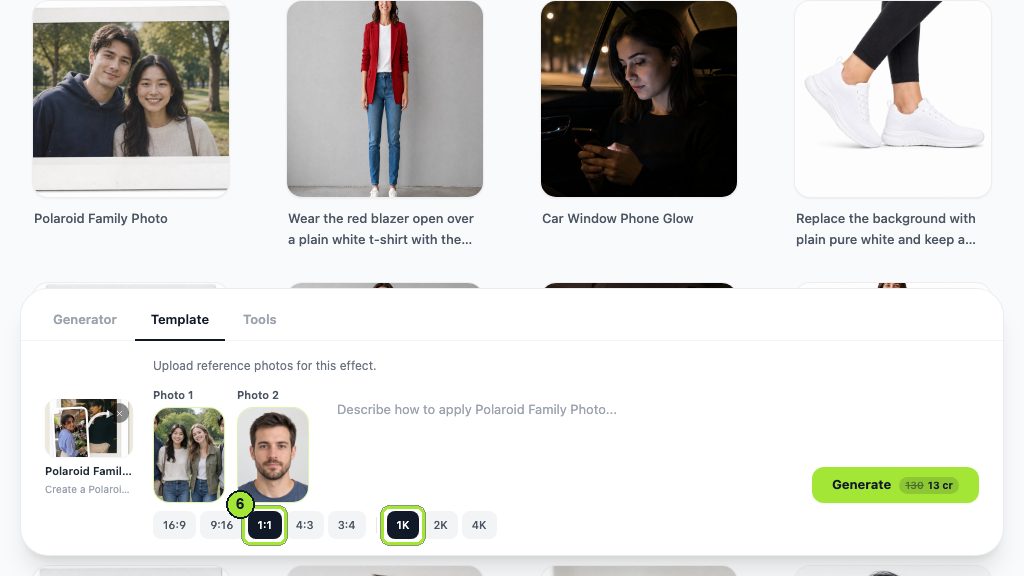Remove the selected Polaroid Family template
Image resolution: width=1024 pixels, height=576 pixels.
point(120,413)
